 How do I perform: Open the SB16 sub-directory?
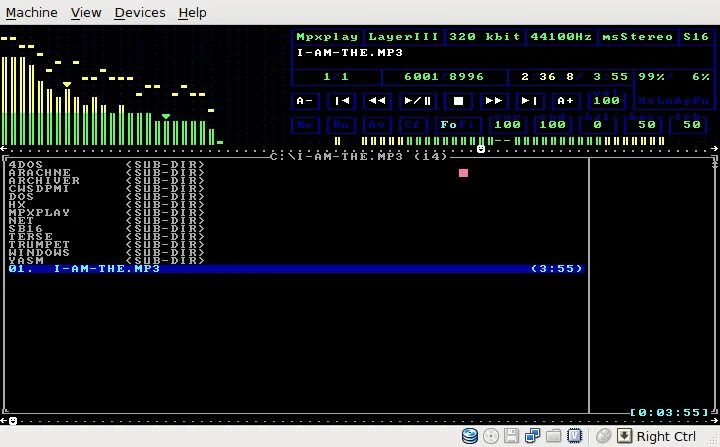[107, 229]
